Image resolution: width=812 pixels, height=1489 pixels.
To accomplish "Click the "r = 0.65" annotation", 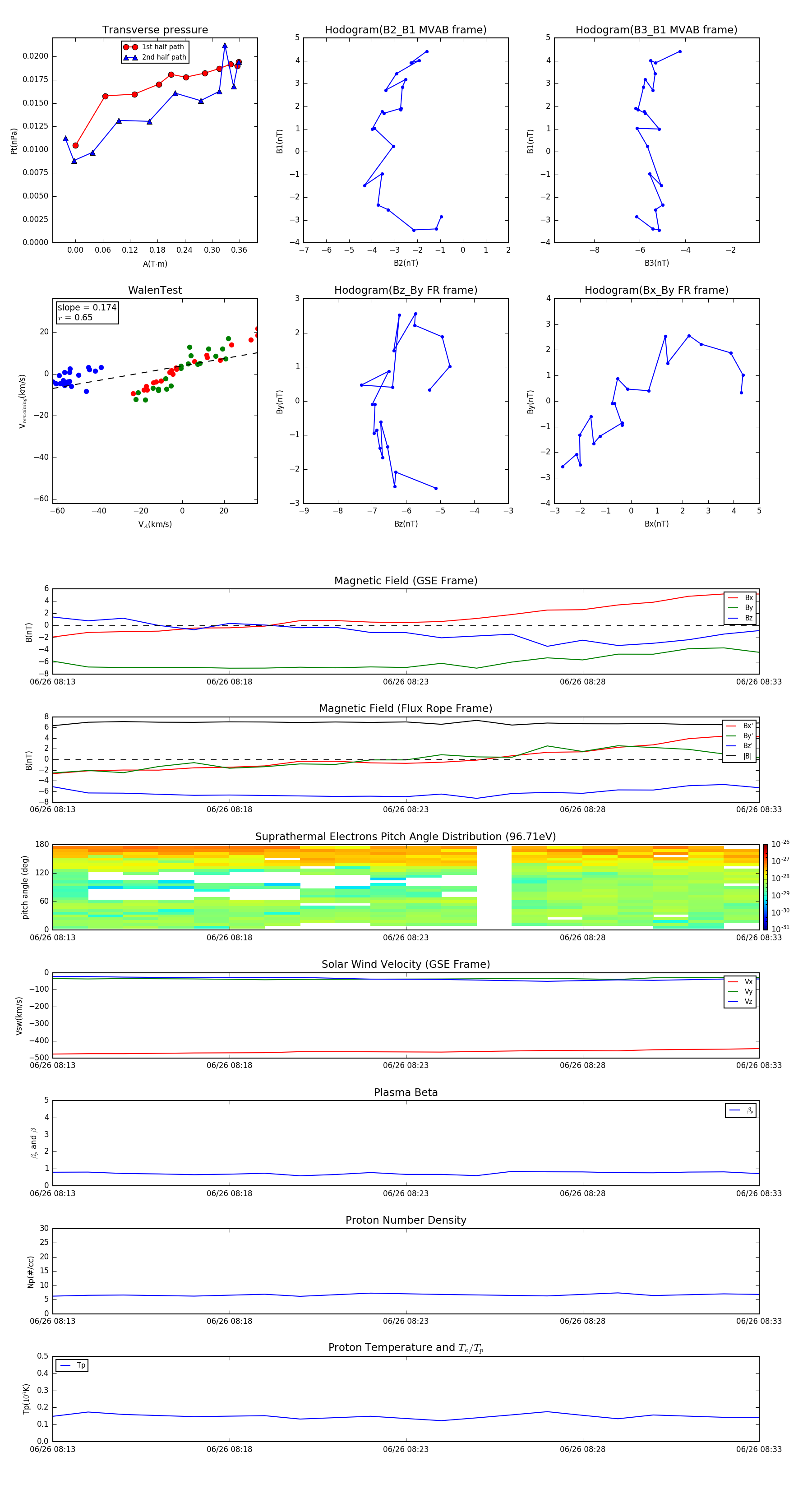I will 75,317.
